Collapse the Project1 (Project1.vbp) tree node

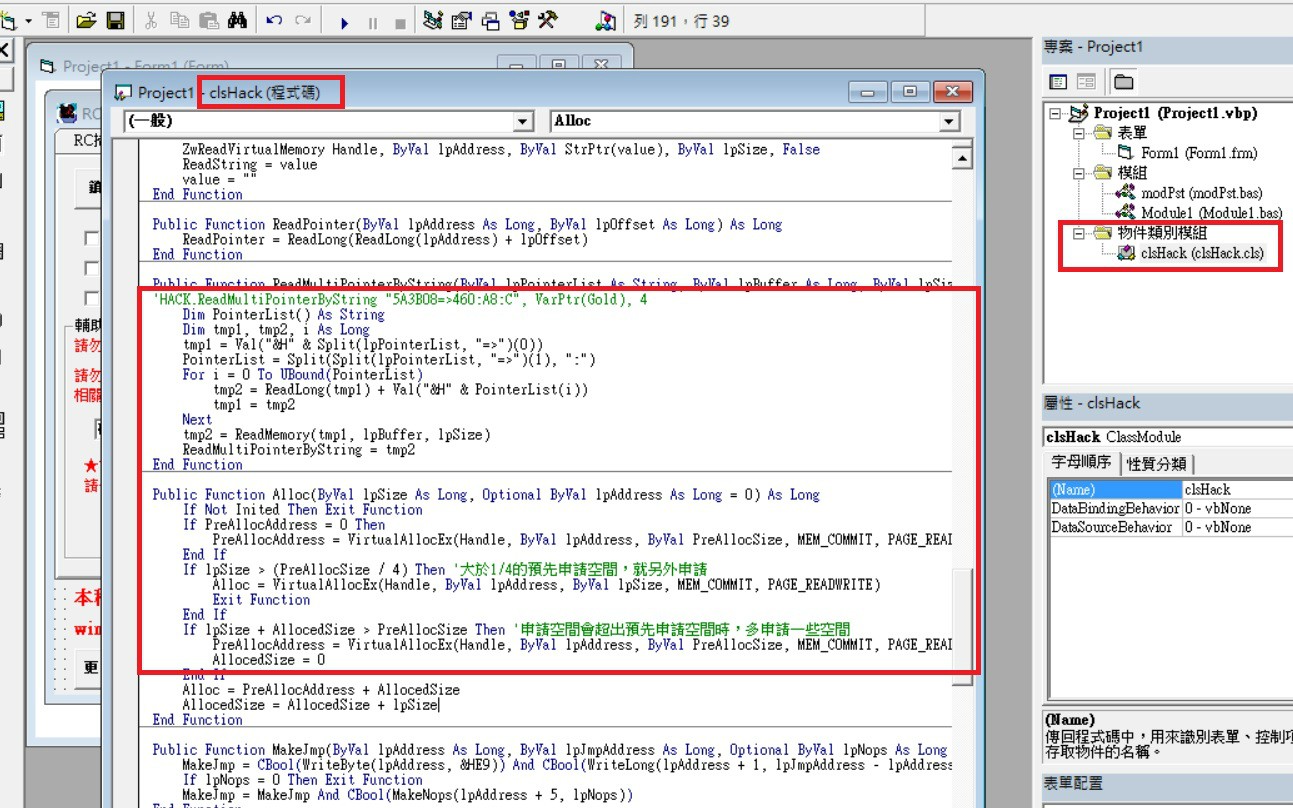click(1055, 113)
